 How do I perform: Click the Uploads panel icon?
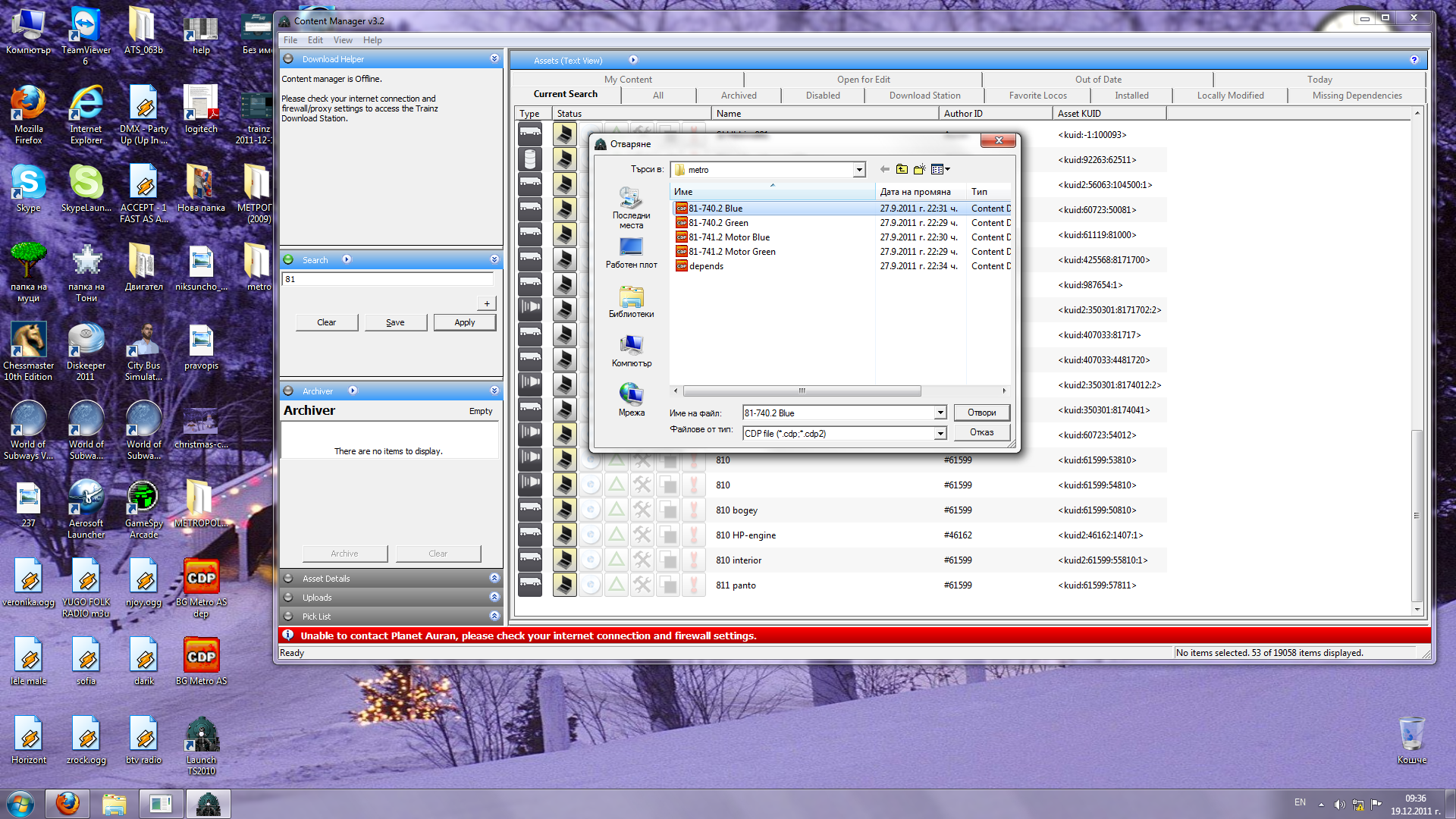coord(289,597)
